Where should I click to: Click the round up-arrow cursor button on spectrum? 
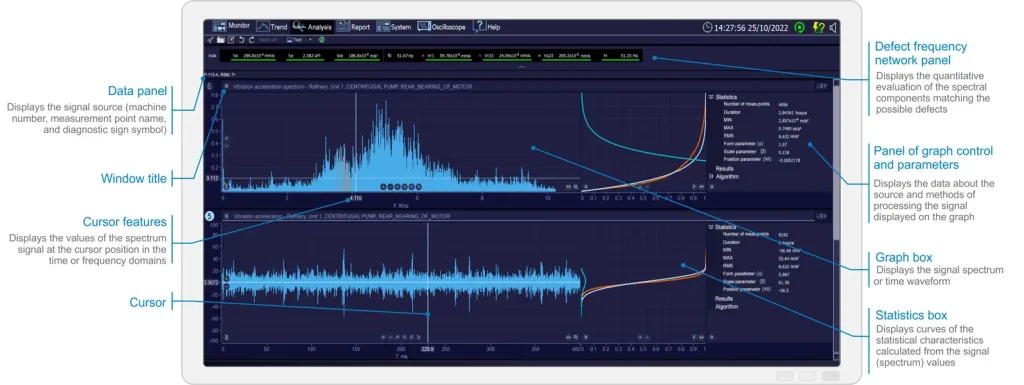click(x=397, y=187)
